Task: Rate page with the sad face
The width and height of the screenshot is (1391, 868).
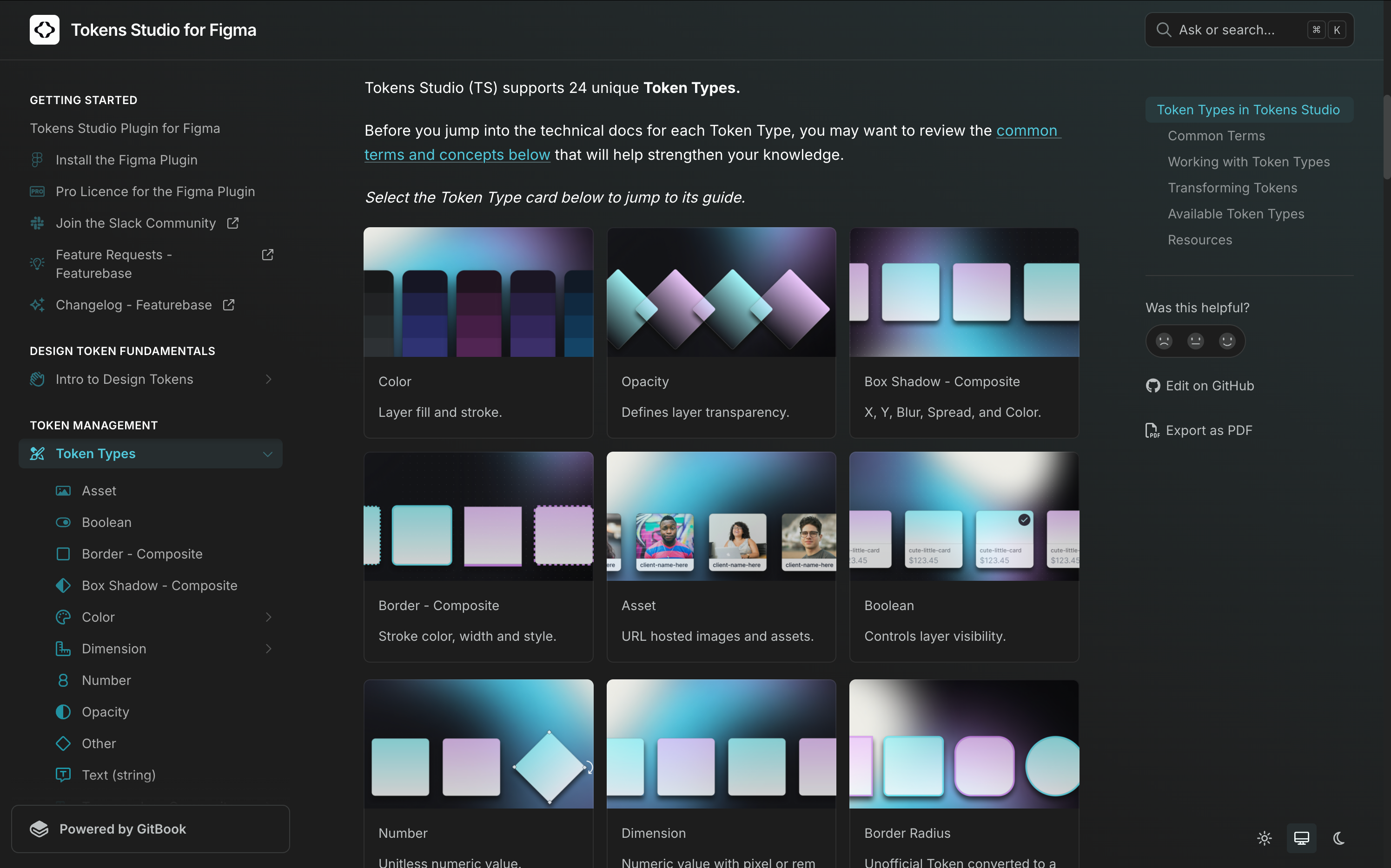Action: 1164,341
